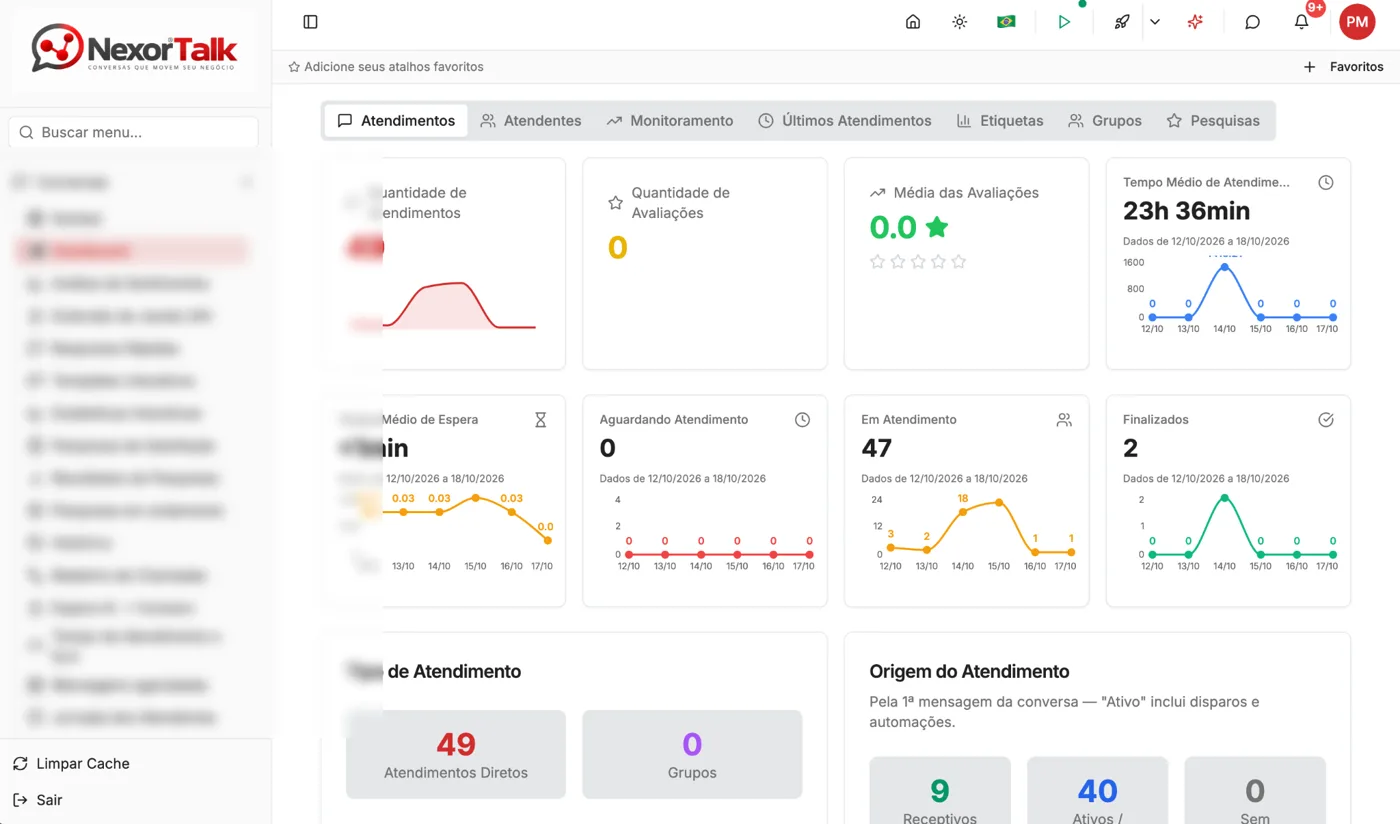Click the '+ Favoritos' button
Screen dimensions: 1400x824
pos(1344,67)
